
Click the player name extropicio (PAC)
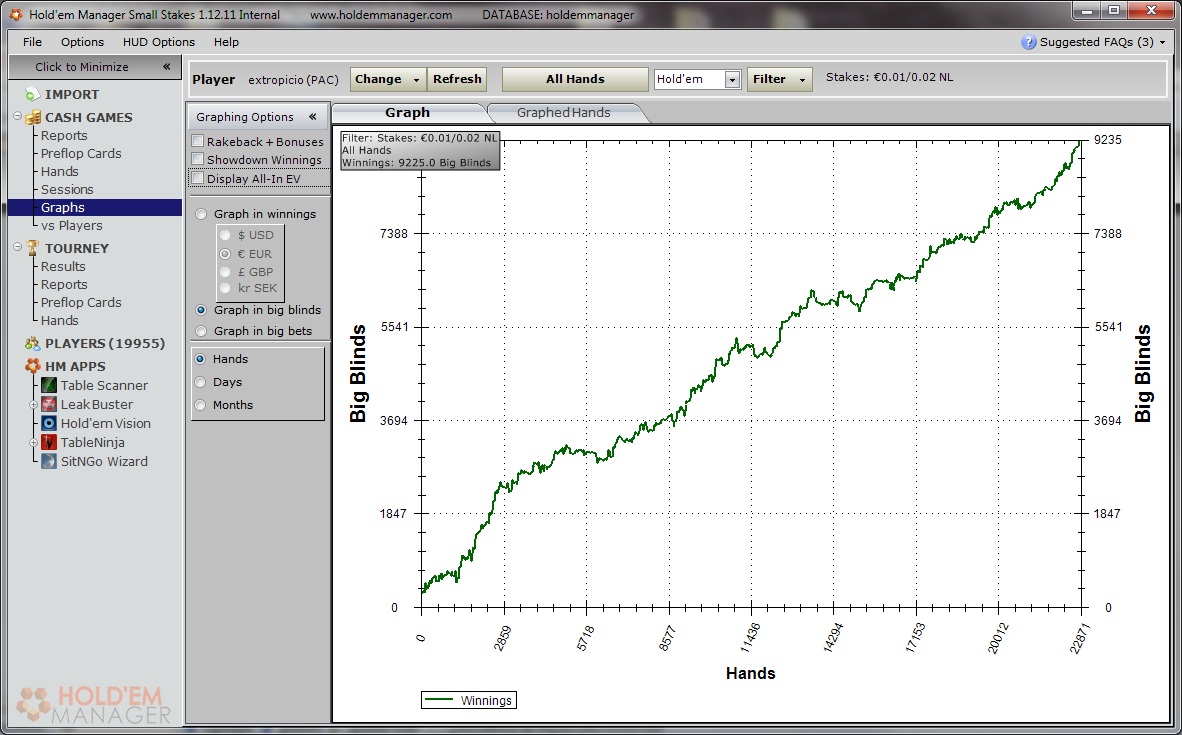pyautogui.click(x=293, y=80)
